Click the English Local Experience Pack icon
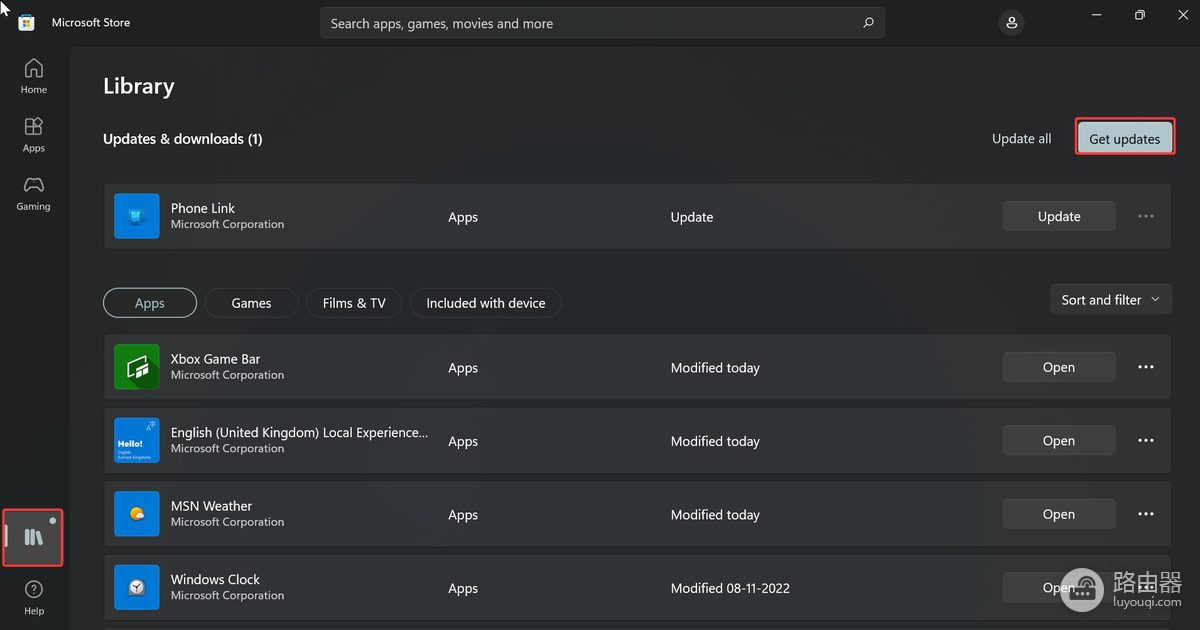Screen dimensions: 1200x630 (137, 441)
